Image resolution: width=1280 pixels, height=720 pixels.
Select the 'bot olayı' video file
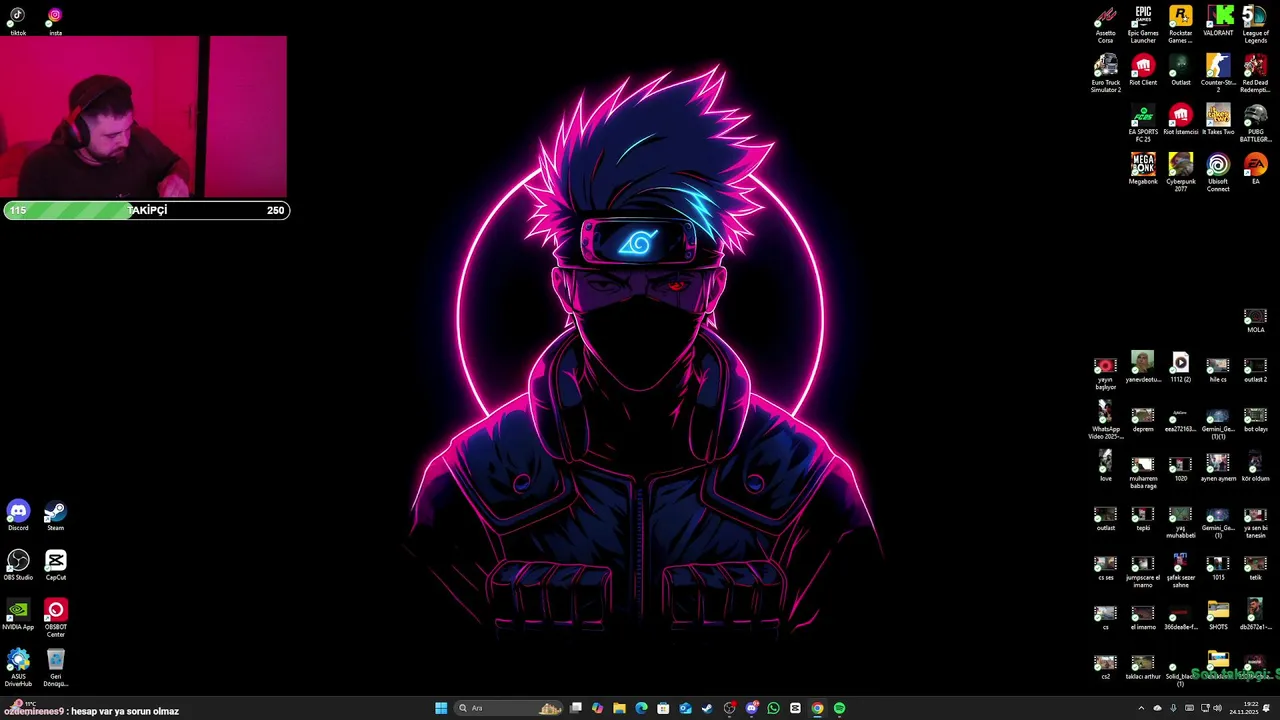pos(1256,419)
